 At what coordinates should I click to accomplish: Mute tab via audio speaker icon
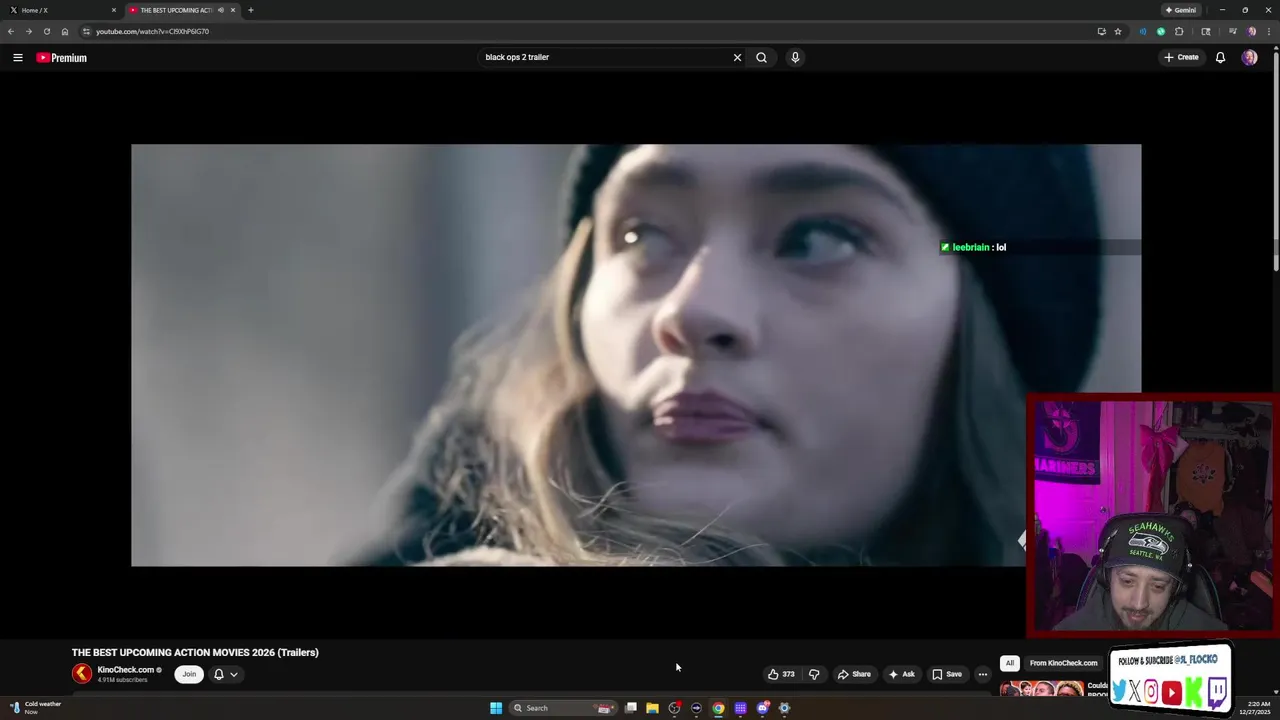tap(221, 10)
